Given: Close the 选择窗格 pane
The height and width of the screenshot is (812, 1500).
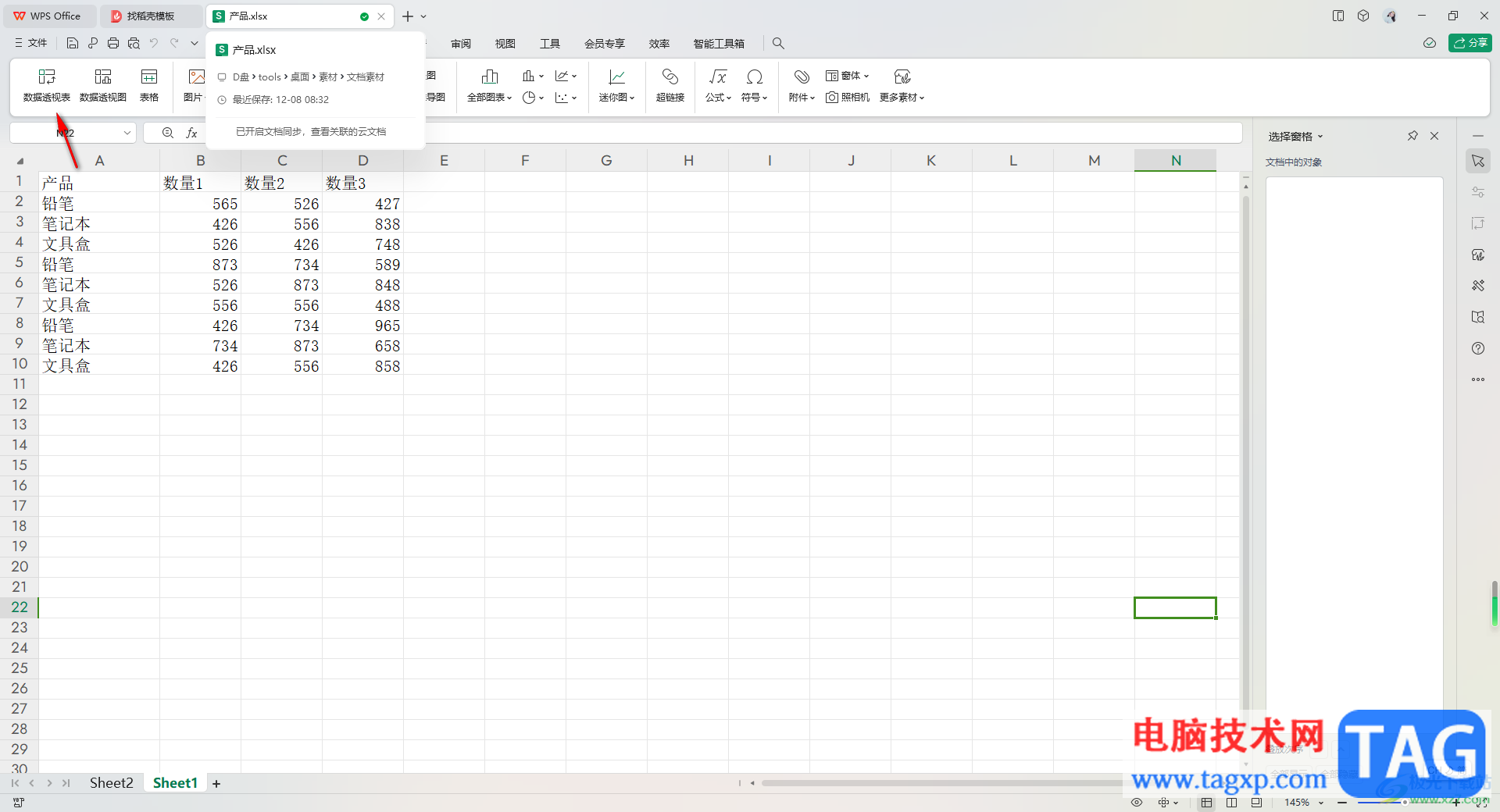Looking at the screenshot, I should [x=1434, y=136].
